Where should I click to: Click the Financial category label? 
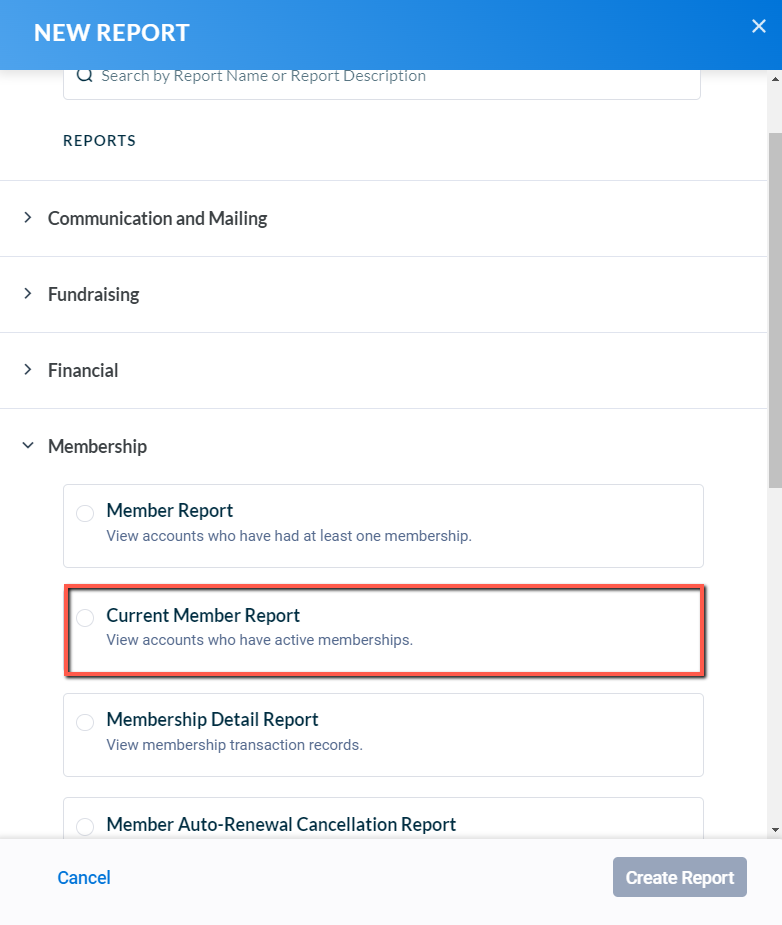click(83, 370)
